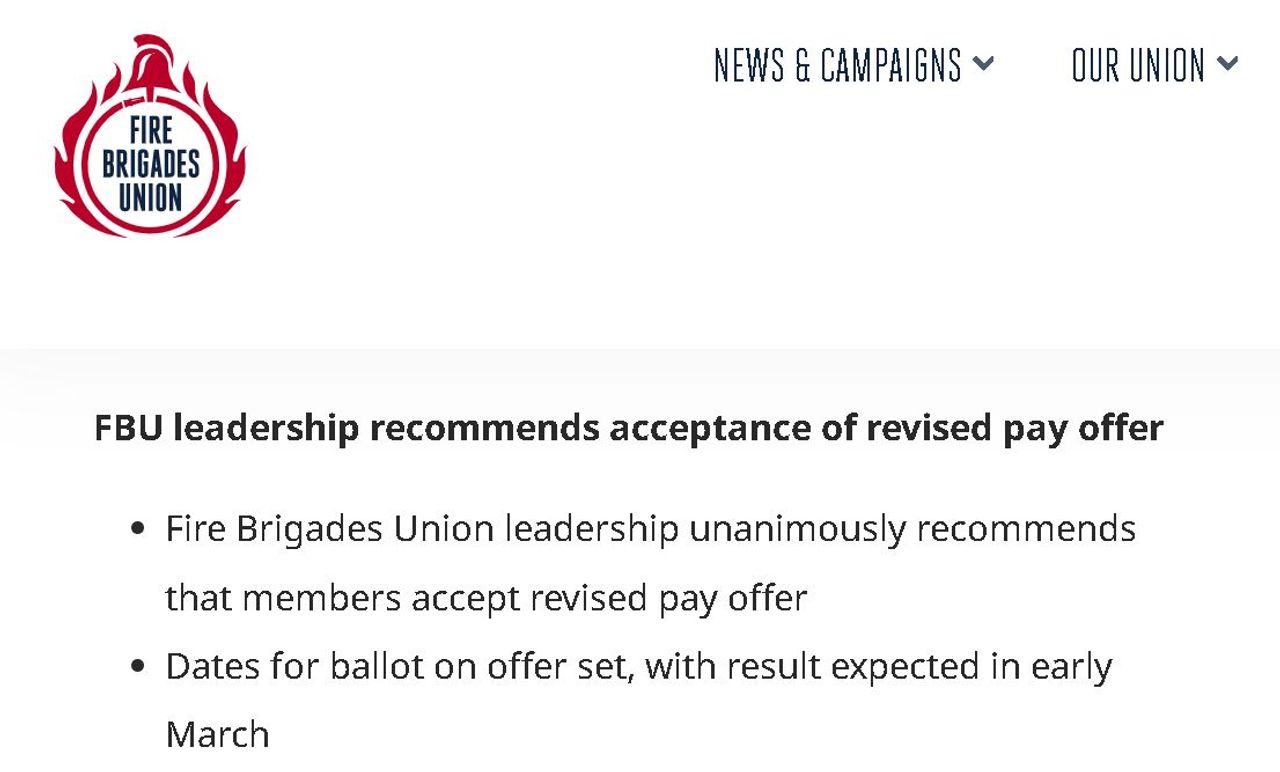Click the word March in the second bullet
This screenshot has height=772, width=1280.
(217, 735)
